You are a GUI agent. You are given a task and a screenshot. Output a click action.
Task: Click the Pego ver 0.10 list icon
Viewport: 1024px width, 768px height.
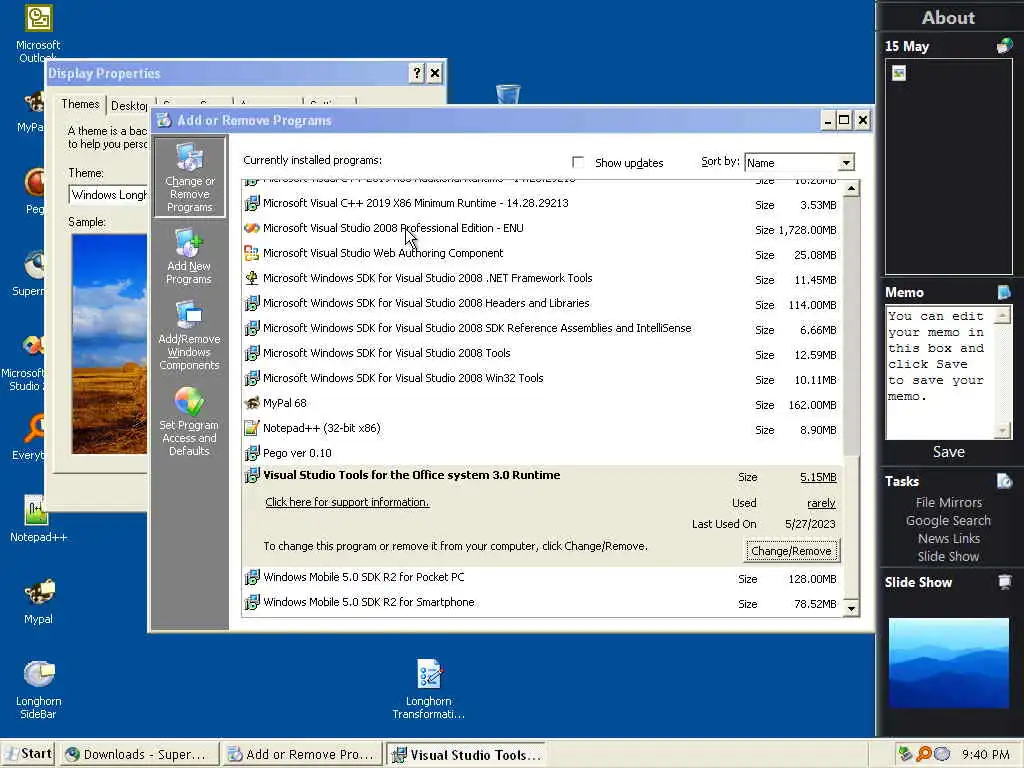(251, 453)
